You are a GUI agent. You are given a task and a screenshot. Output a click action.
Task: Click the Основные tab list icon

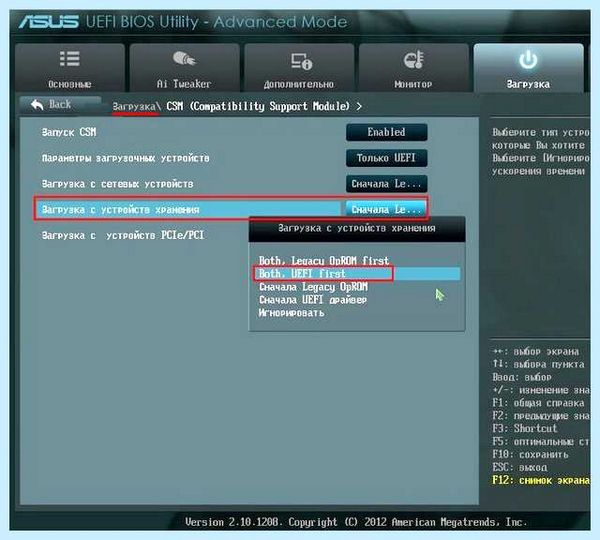tap(70, 59)
